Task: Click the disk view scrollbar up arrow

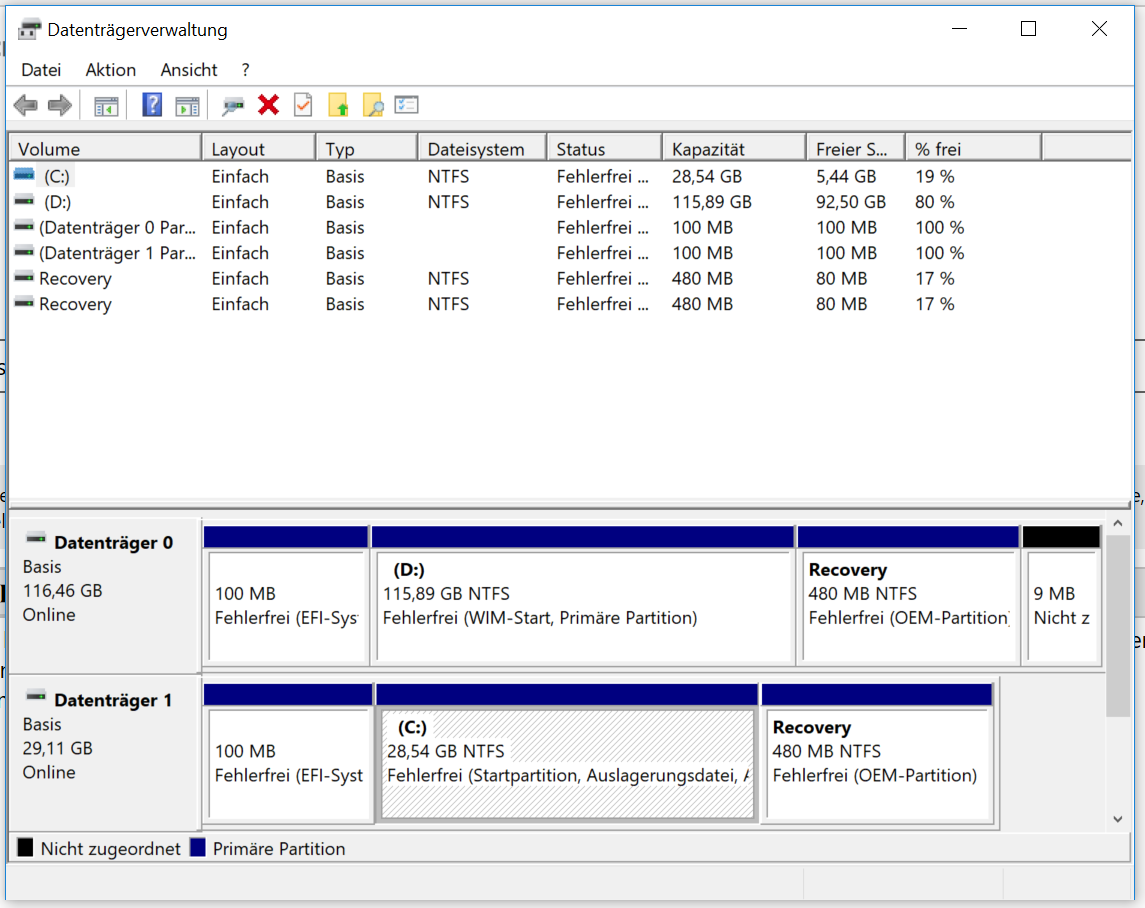Action: pyautogui.click(x=1118, y=524)
